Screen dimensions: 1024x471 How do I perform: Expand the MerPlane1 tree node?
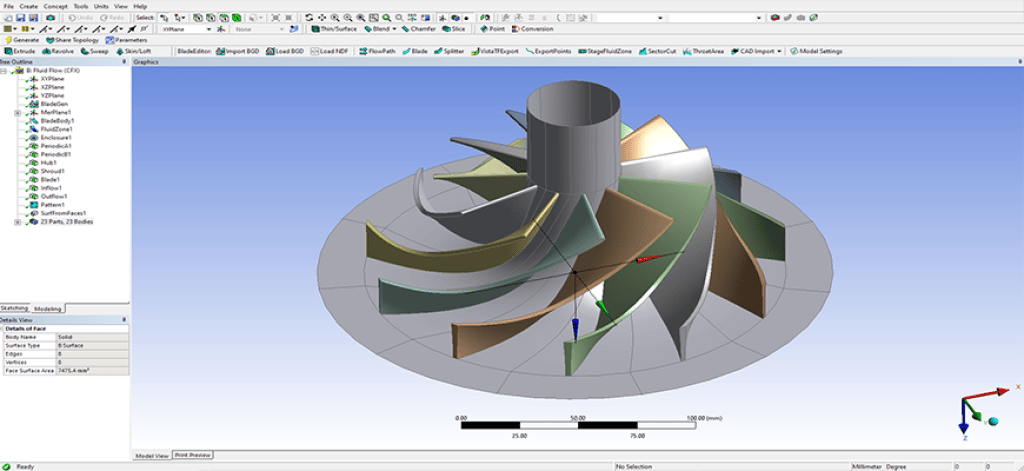(x=17, y=113)
